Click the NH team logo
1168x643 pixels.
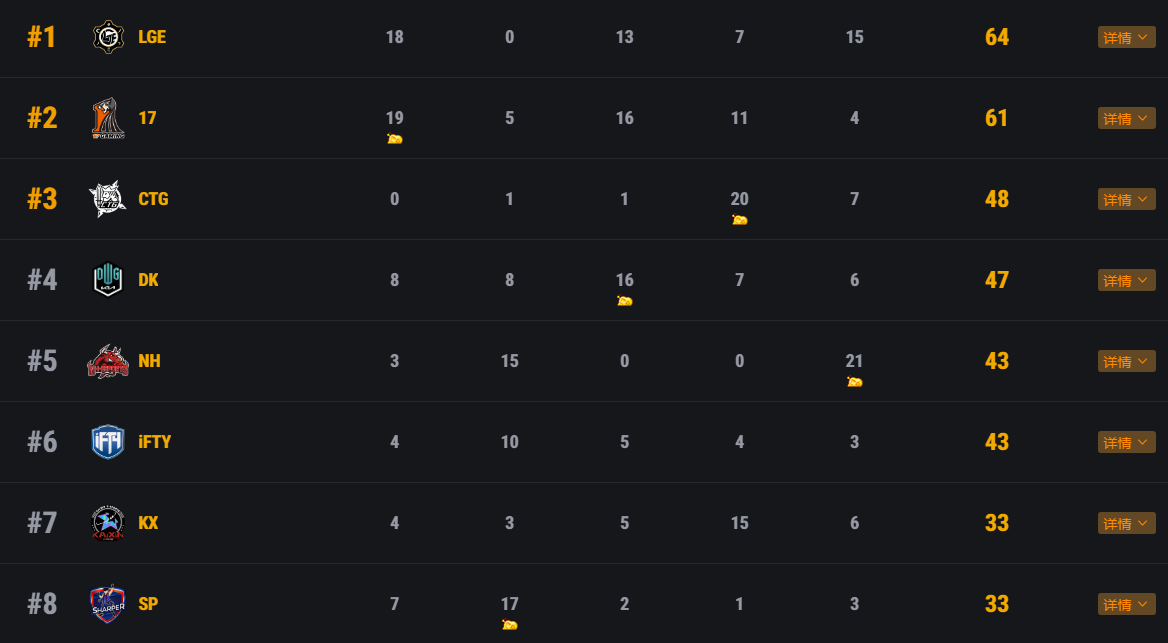click(108, 361)
